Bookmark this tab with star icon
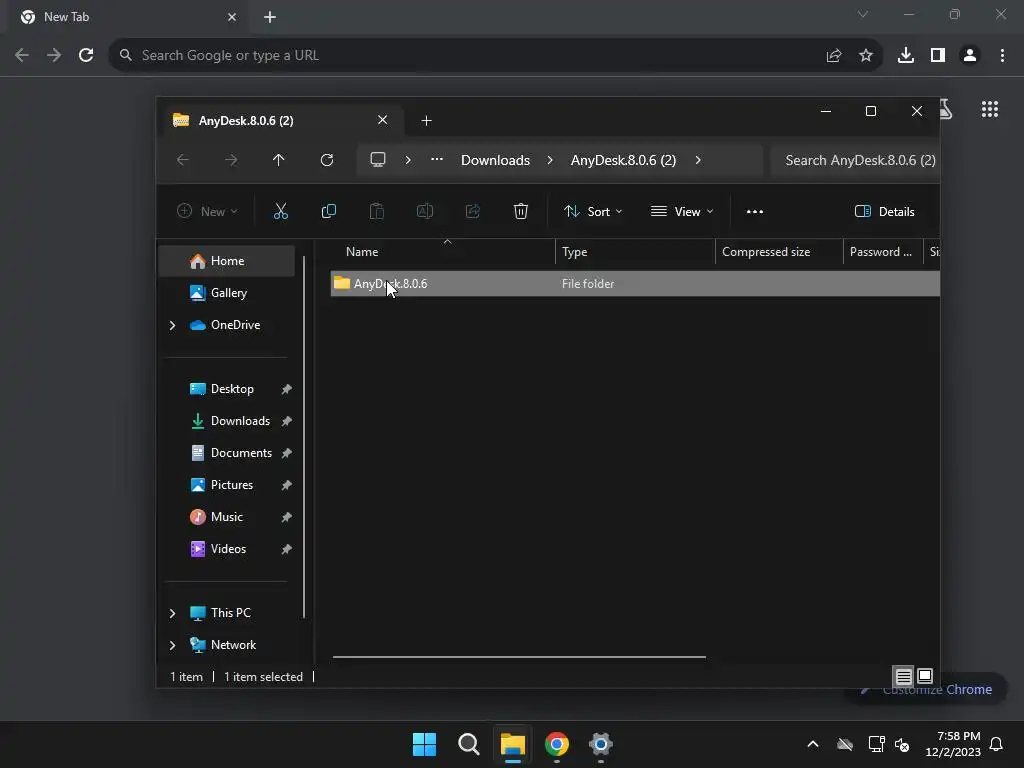 [866, 55]
